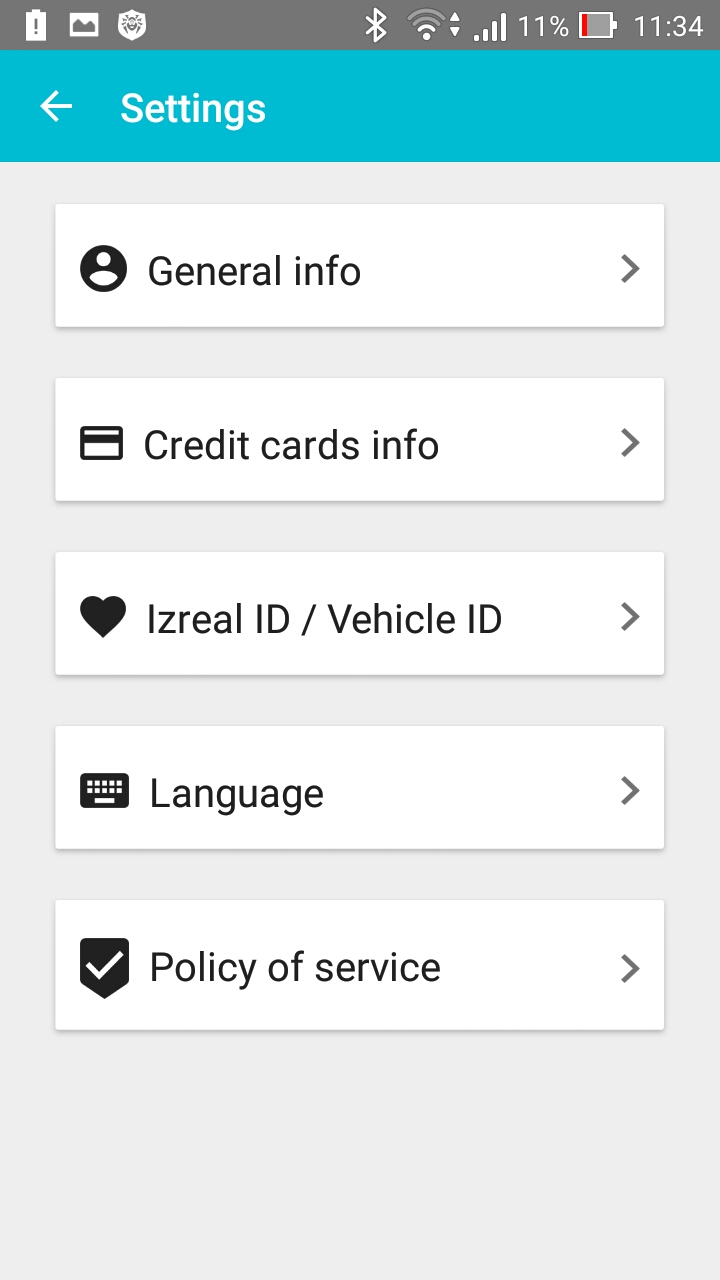Tap the back arrow in header
Image resolution: width=720 pixels, height=1280 pixels.
point(56,107)
